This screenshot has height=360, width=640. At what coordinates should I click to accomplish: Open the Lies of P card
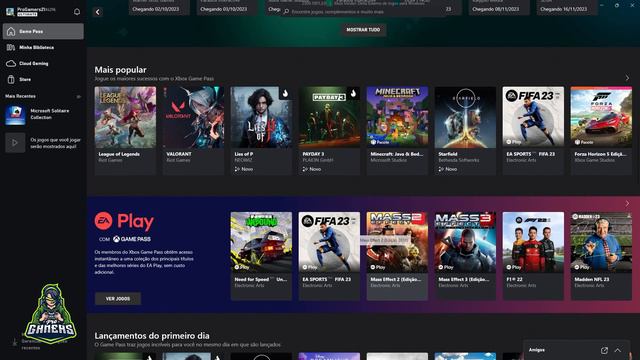click(261, 131)
